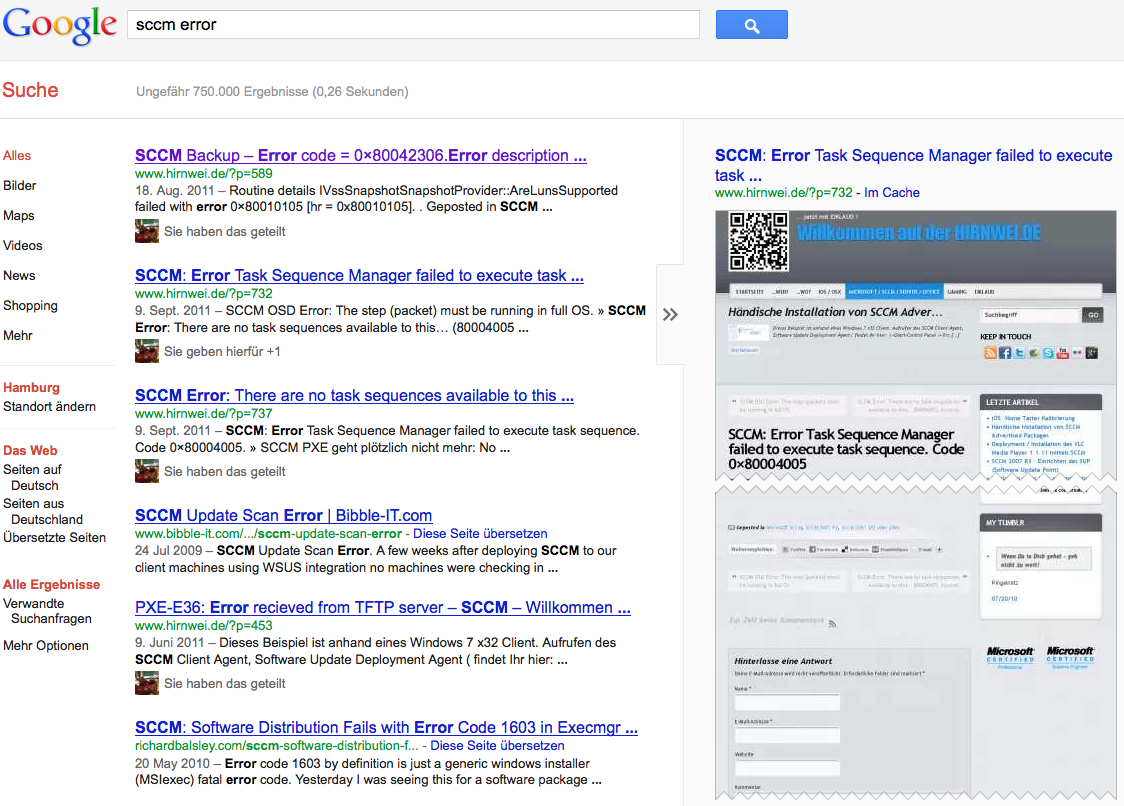Viewport: 1124px width, 806px height.
Task: Click the avatar under the PXE-E36 result
Action: [x=147, y=683]
